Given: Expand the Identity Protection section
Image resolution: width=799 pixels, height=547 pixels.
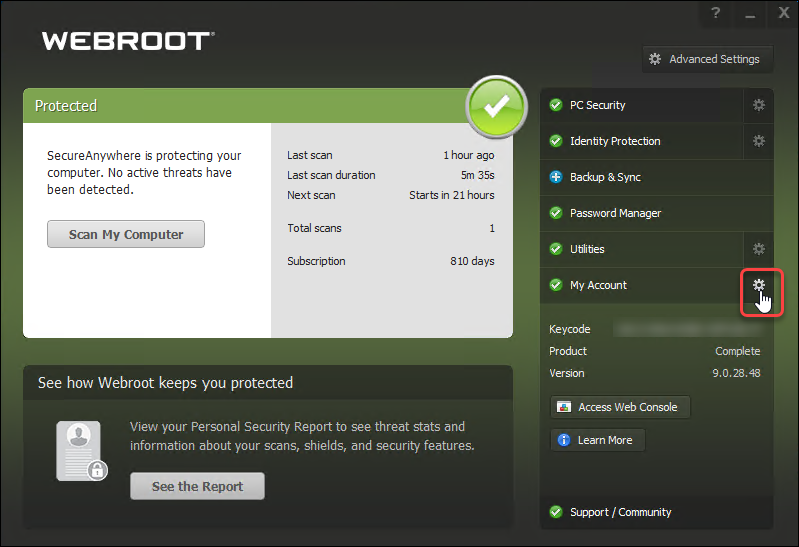Looking at the screenshot, I should click(640, 141).
